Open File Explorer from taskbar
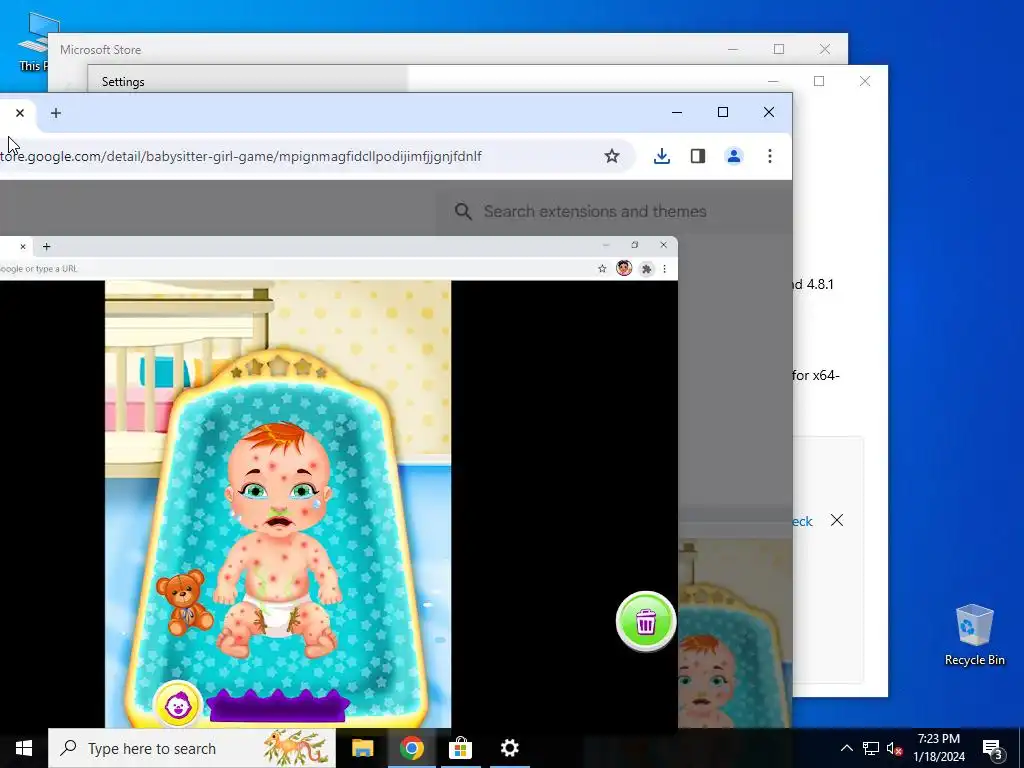Viewport: 1024px width, 768px height. click(362, 748)
